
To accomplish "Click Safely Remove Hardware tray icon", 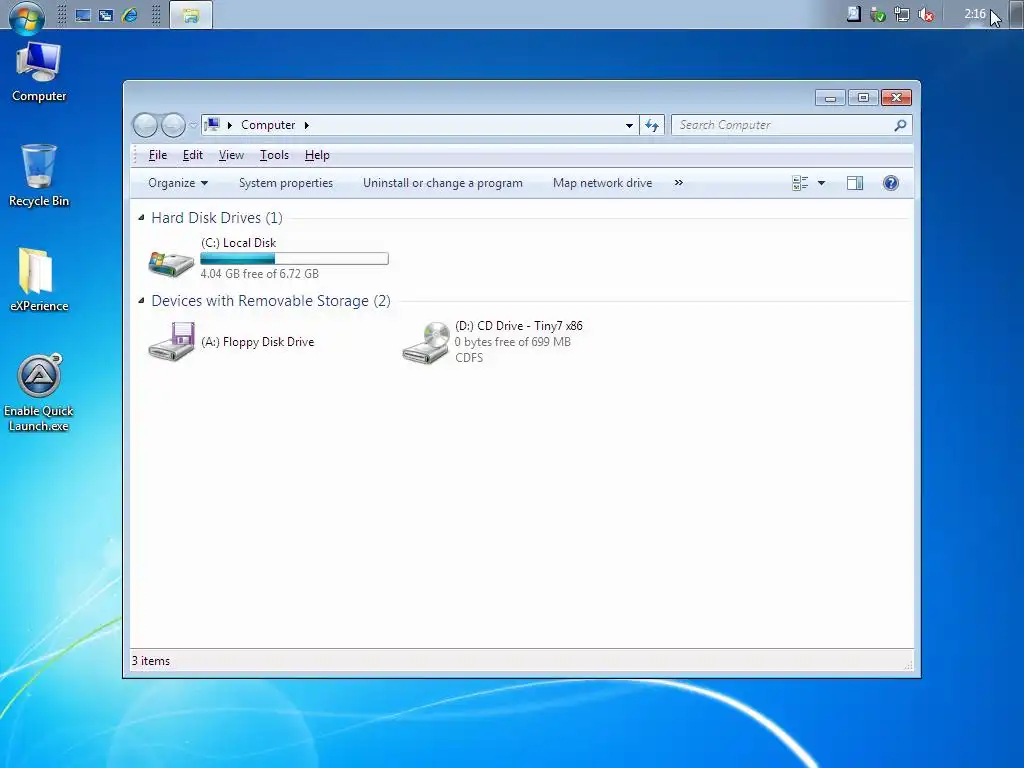I will [x=878, y=14].
